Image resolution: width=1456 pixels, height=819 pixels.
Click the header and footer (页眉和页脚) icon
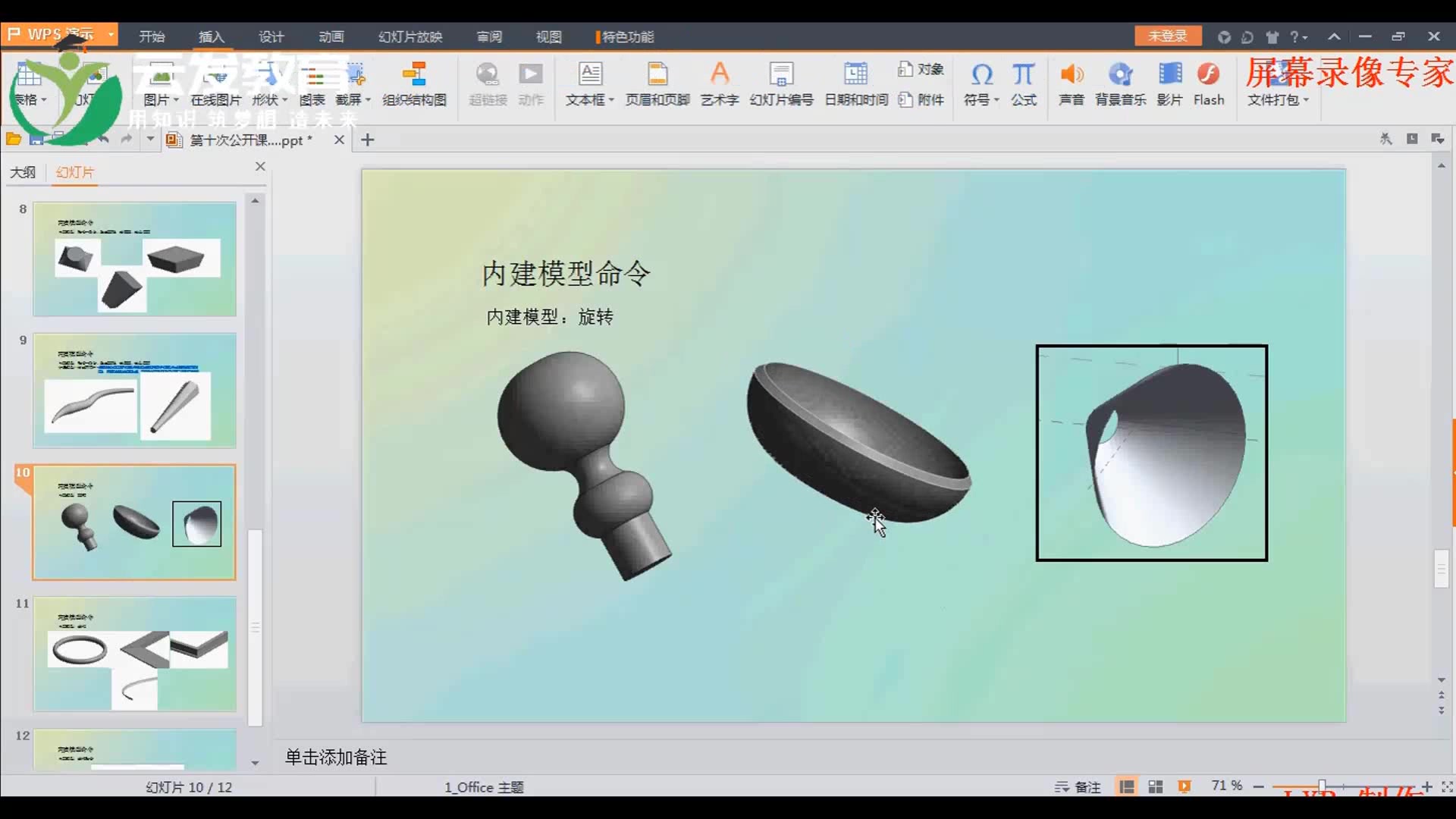tap(657, 83)
